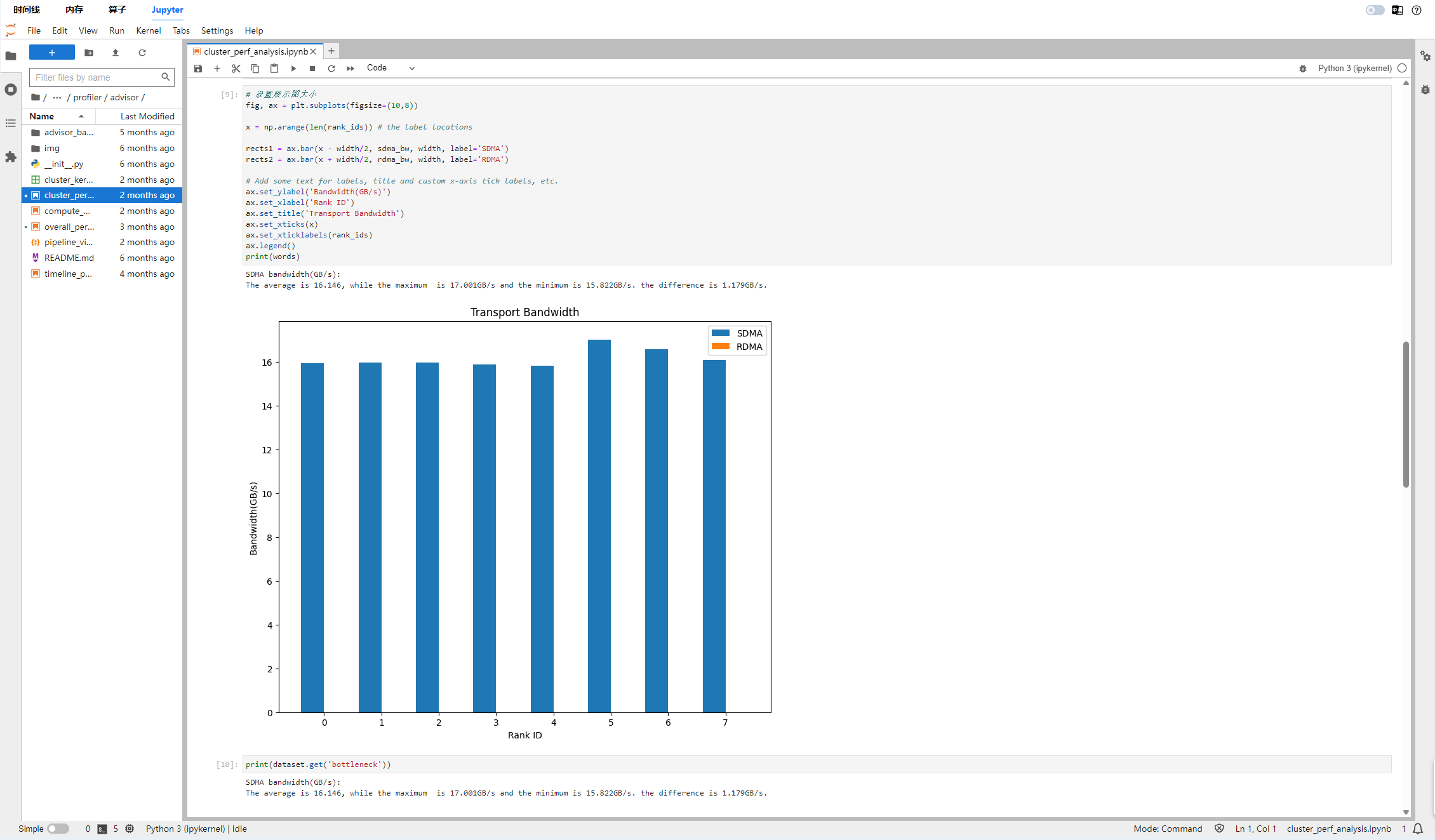Restart kernel and run all cells icon

350,69
